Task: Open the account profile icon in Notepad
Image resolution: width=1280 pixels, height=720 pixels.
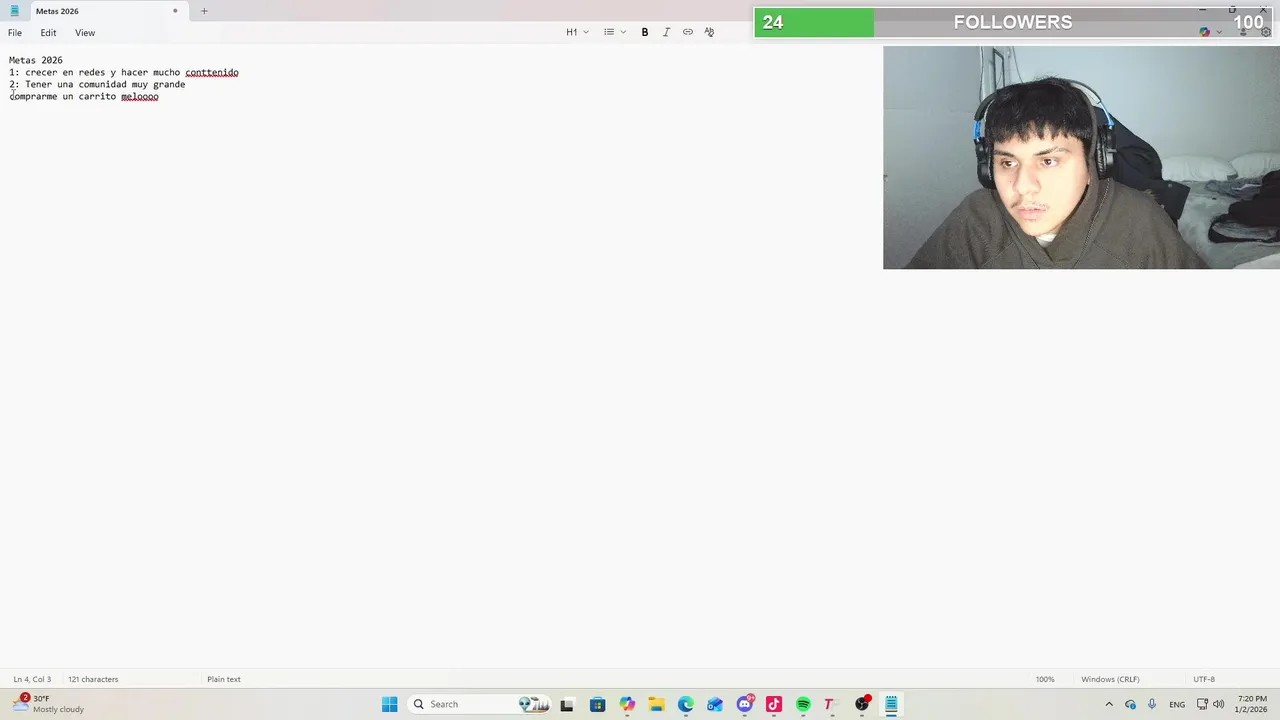Action: tap(1243, 32)
